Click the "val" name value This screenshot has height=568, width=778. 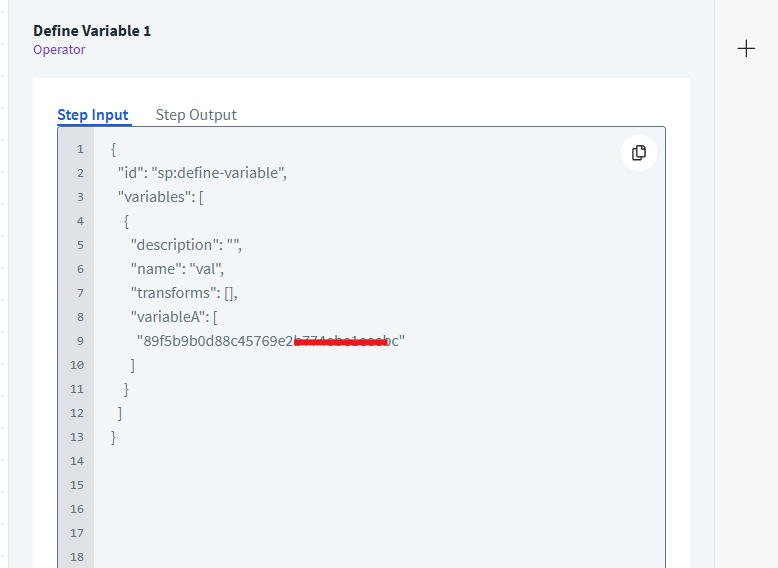207,269
